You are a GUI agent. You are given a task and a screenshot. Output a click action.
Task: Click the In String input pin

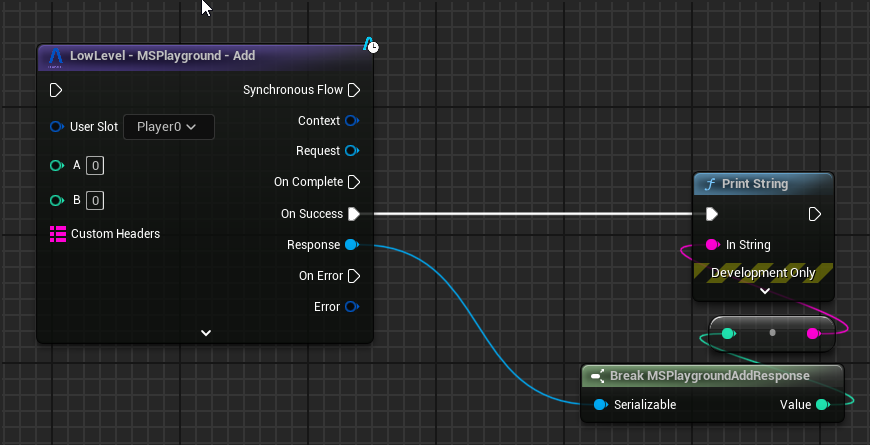click(711, 244)
